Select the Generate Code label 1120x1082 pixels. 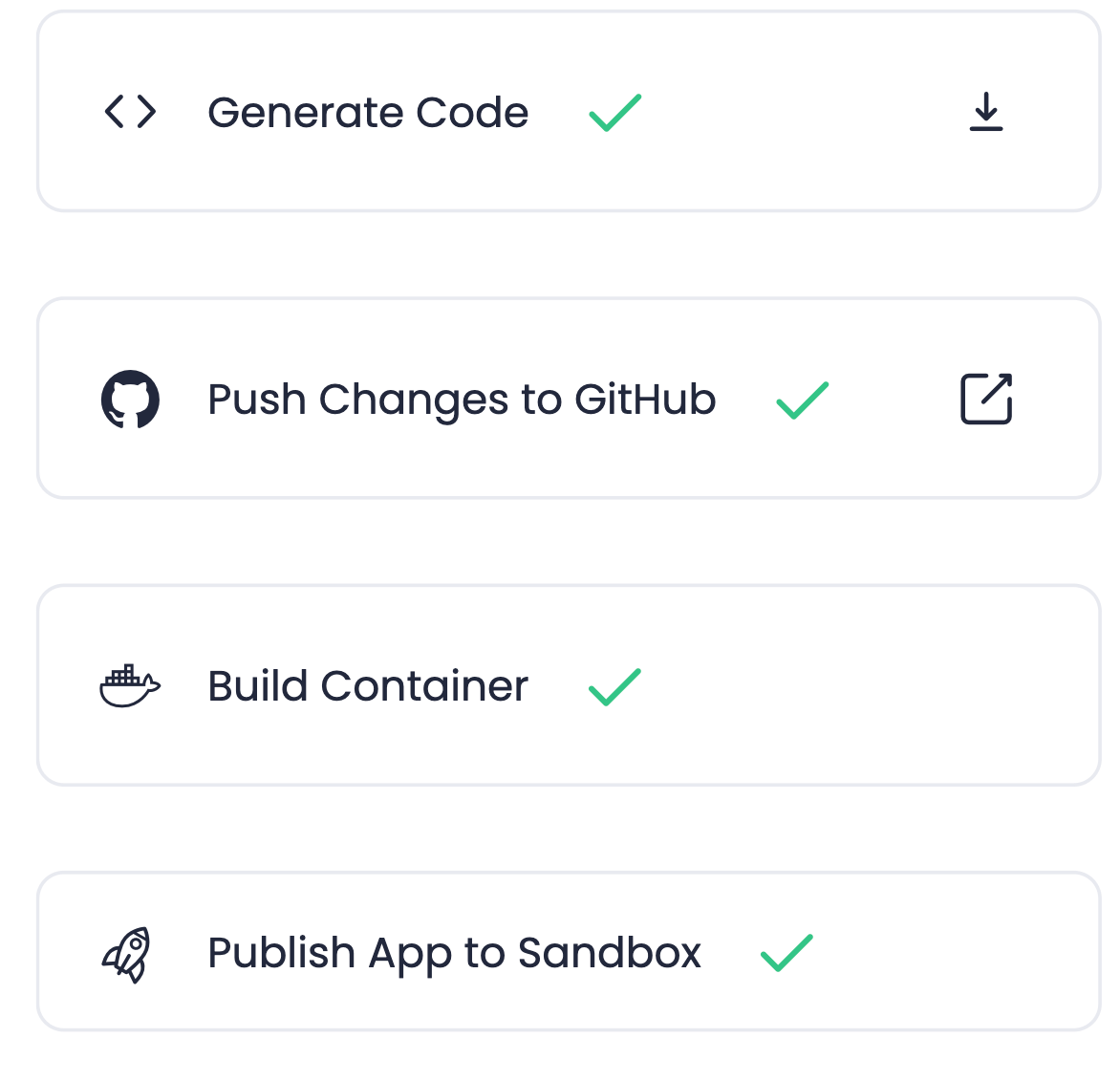[x=368, y=113]
